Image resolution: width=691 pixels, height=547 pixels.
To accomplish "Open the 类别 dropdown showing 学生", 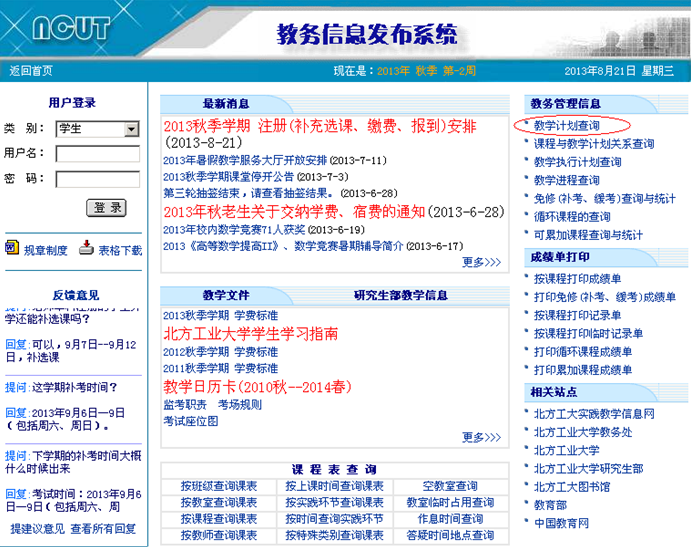I will point(97,128).
